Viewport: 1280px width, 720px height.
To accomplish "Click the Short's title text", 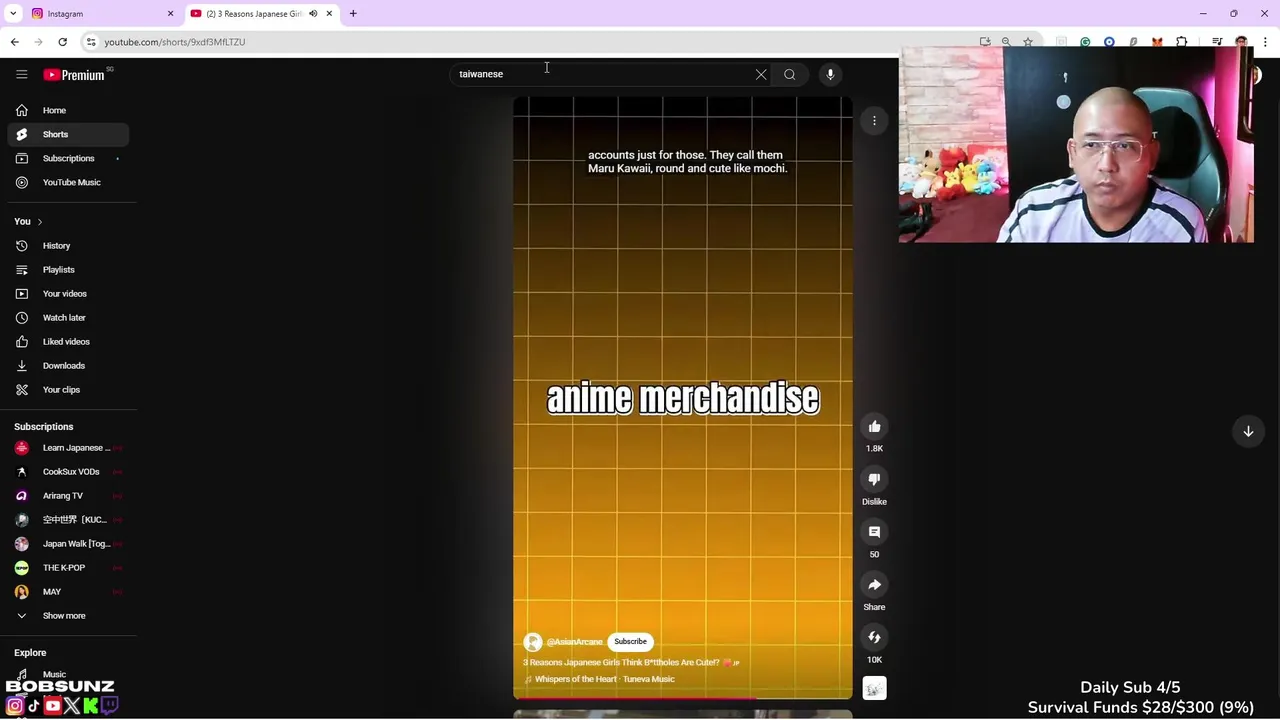I will click(630, 662).
